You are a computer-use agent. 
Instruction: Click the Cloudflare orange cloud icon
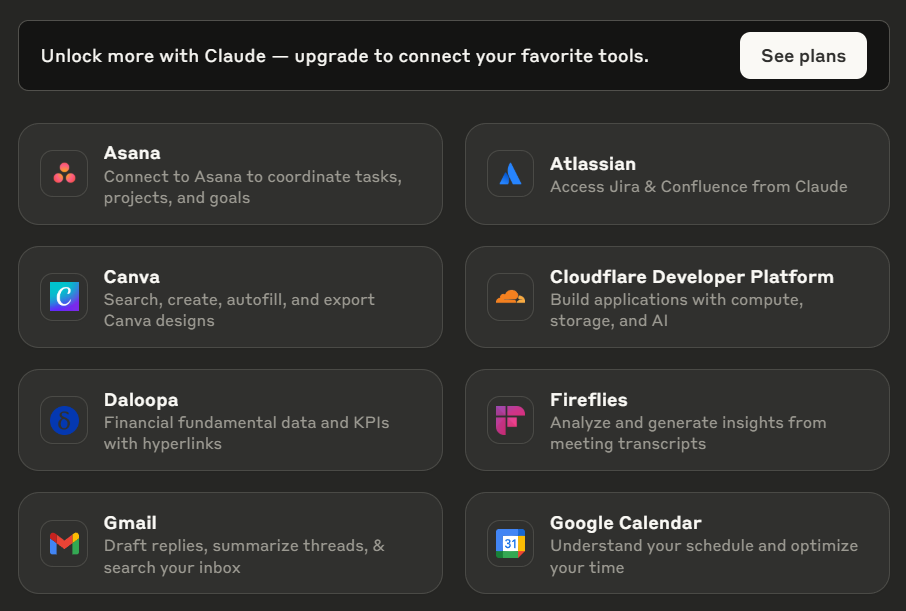click(510, 297)
